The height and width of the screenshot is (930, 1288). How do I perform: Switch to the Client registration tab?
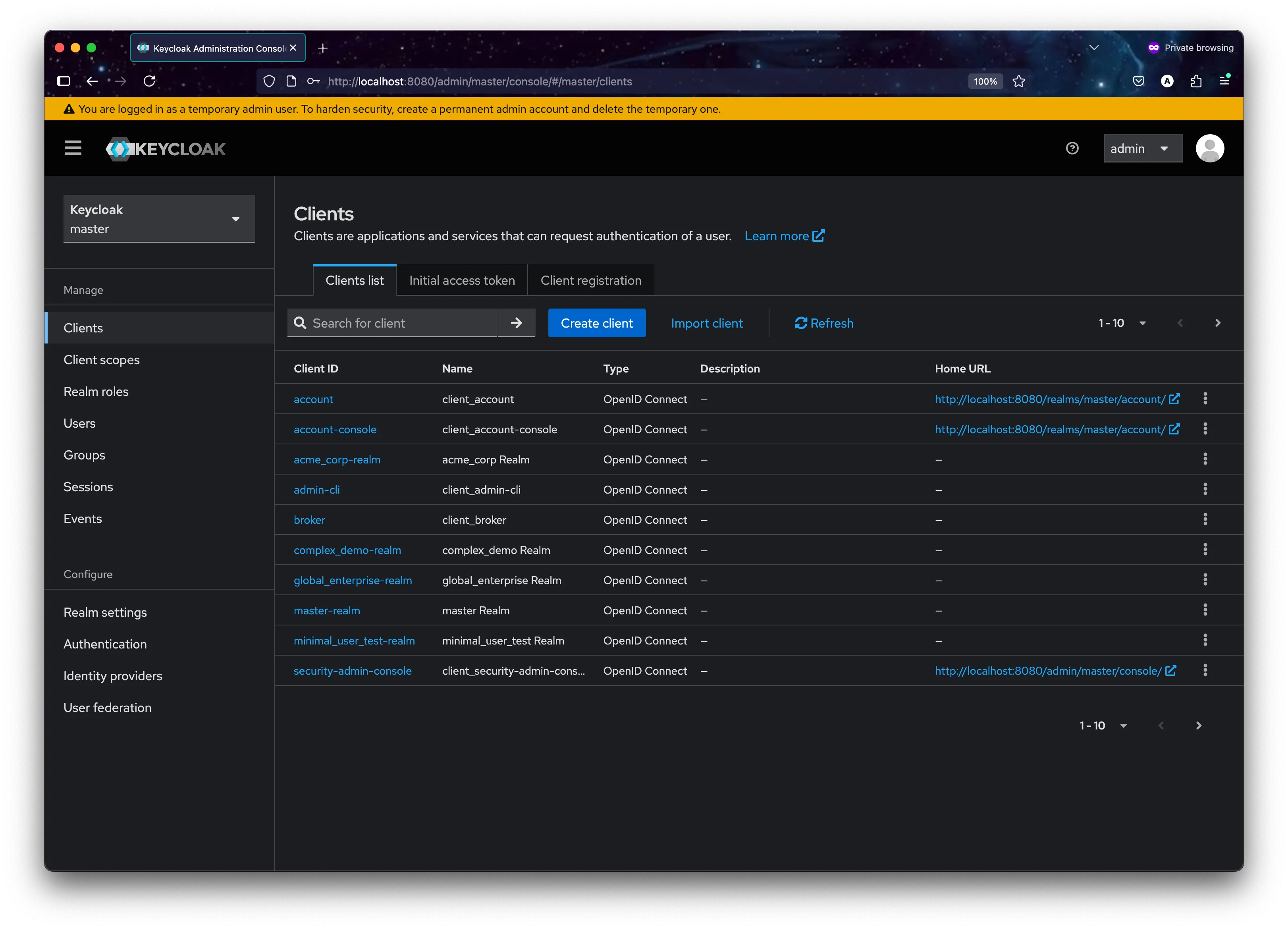point(591,280)
